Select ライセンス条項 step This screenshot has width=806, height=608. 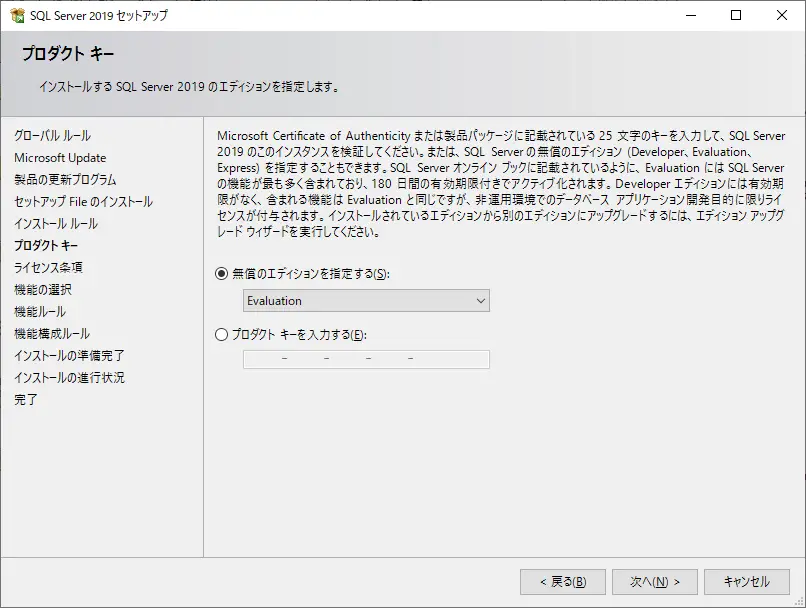(48, 268)
